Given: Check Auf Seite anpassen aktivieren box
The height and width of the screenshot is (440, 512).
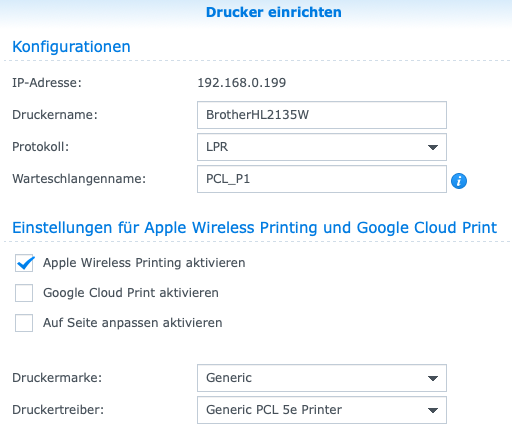Looking at the screenshot, I should tap(24, 323).
